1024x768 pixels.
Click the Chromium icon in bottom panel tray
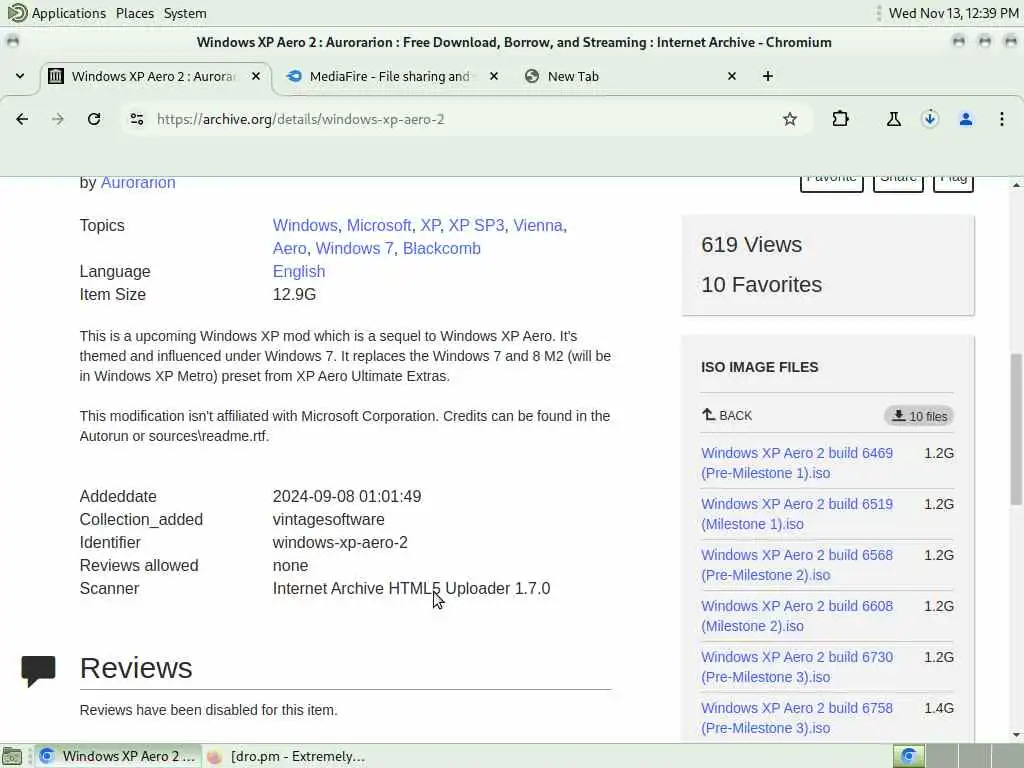(x=908, y=756)
